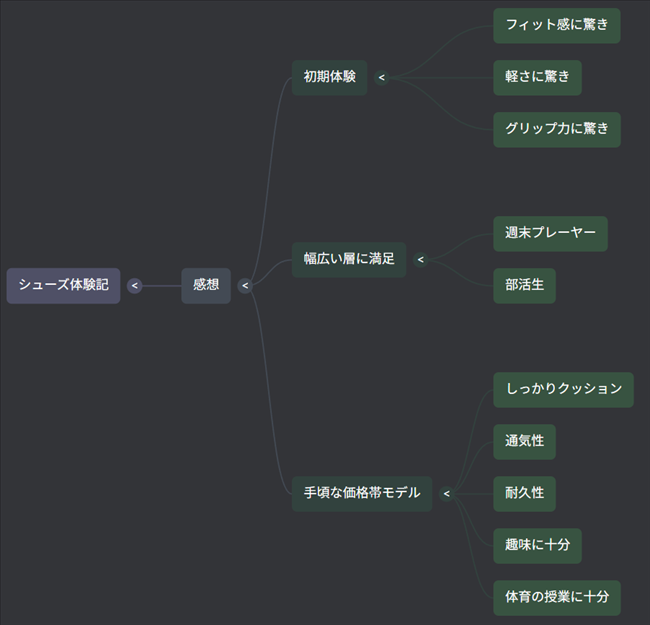Collapse the 初期体験 branch chevron
This screenshot has height=625, width=650.
click(382, 78)
